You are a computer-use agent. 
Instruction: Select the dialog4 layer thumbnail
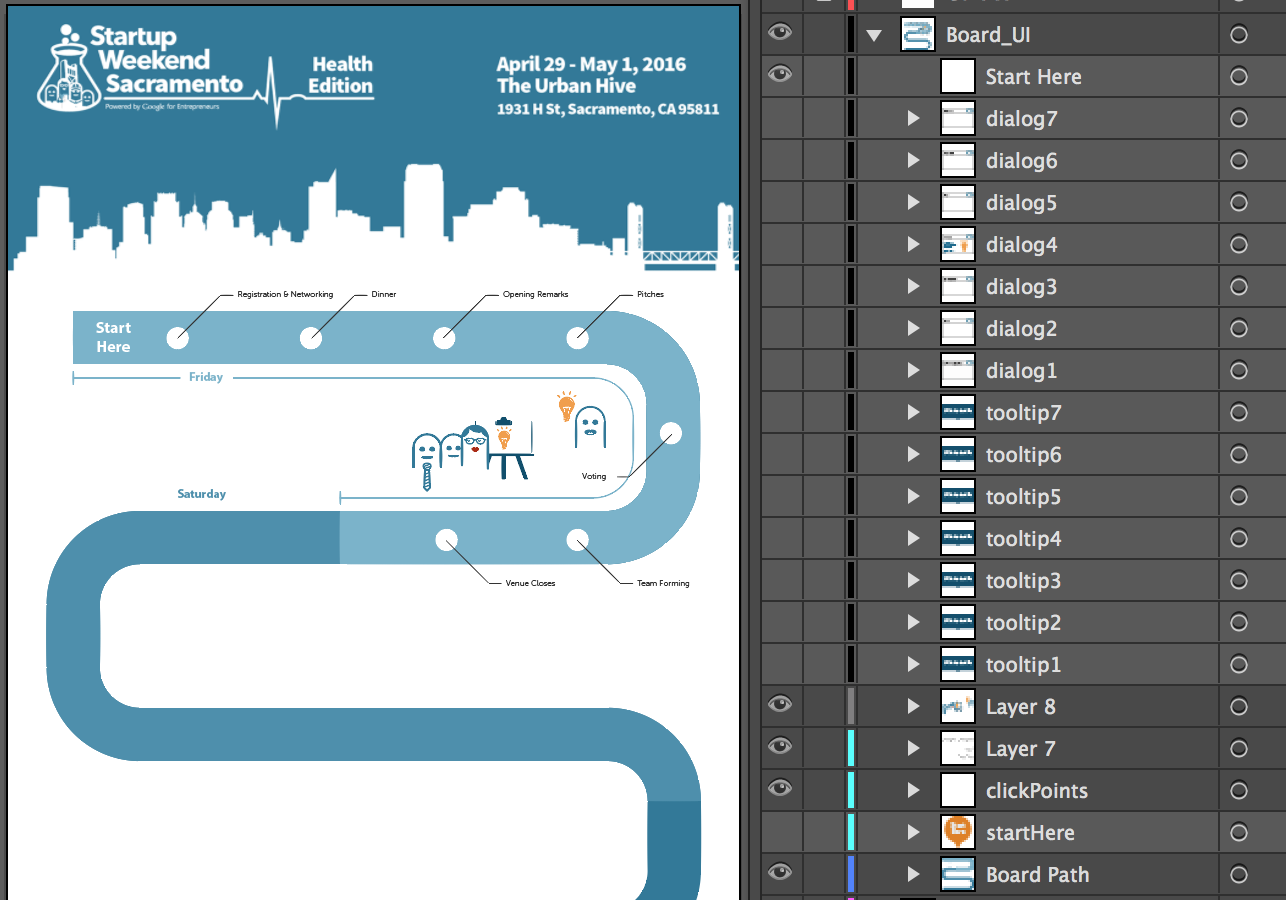(958, 245)
